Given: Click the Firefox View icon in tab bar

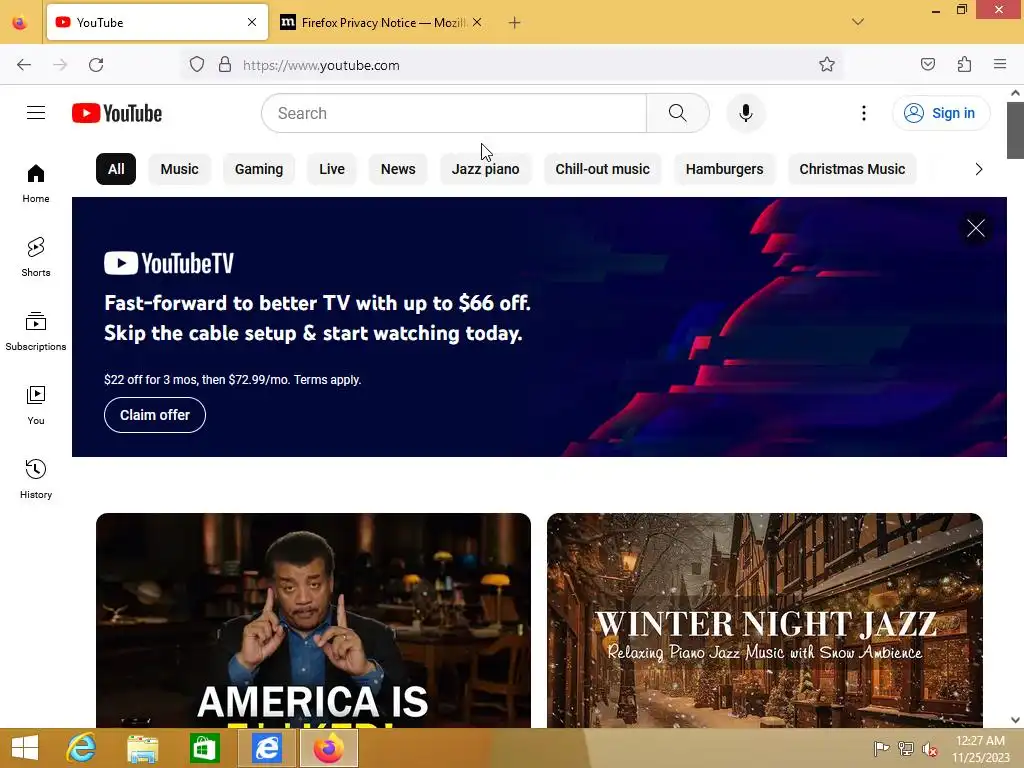Looking at the screenshot, I should [x=20, y=23].
